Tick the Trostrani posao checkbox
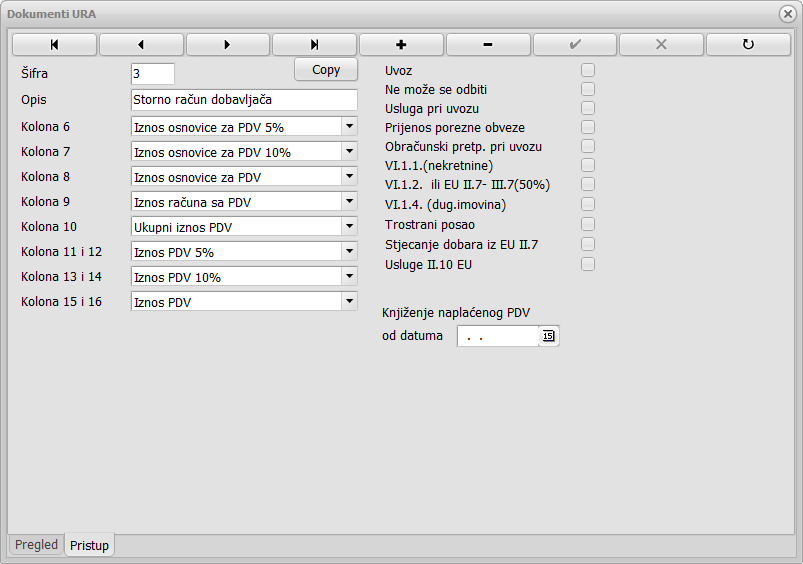The height and width of the screenshot is (564, 803). click(588, 224)
